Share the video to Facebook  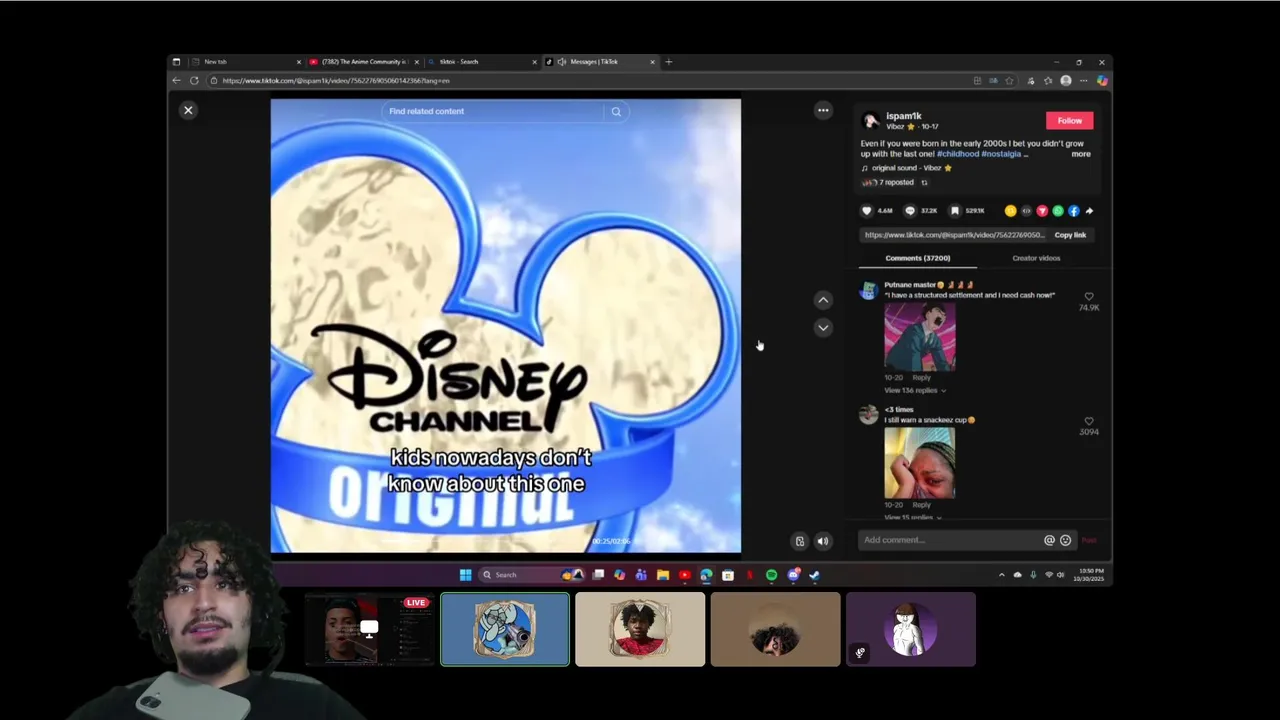(x=1074, y=211)
